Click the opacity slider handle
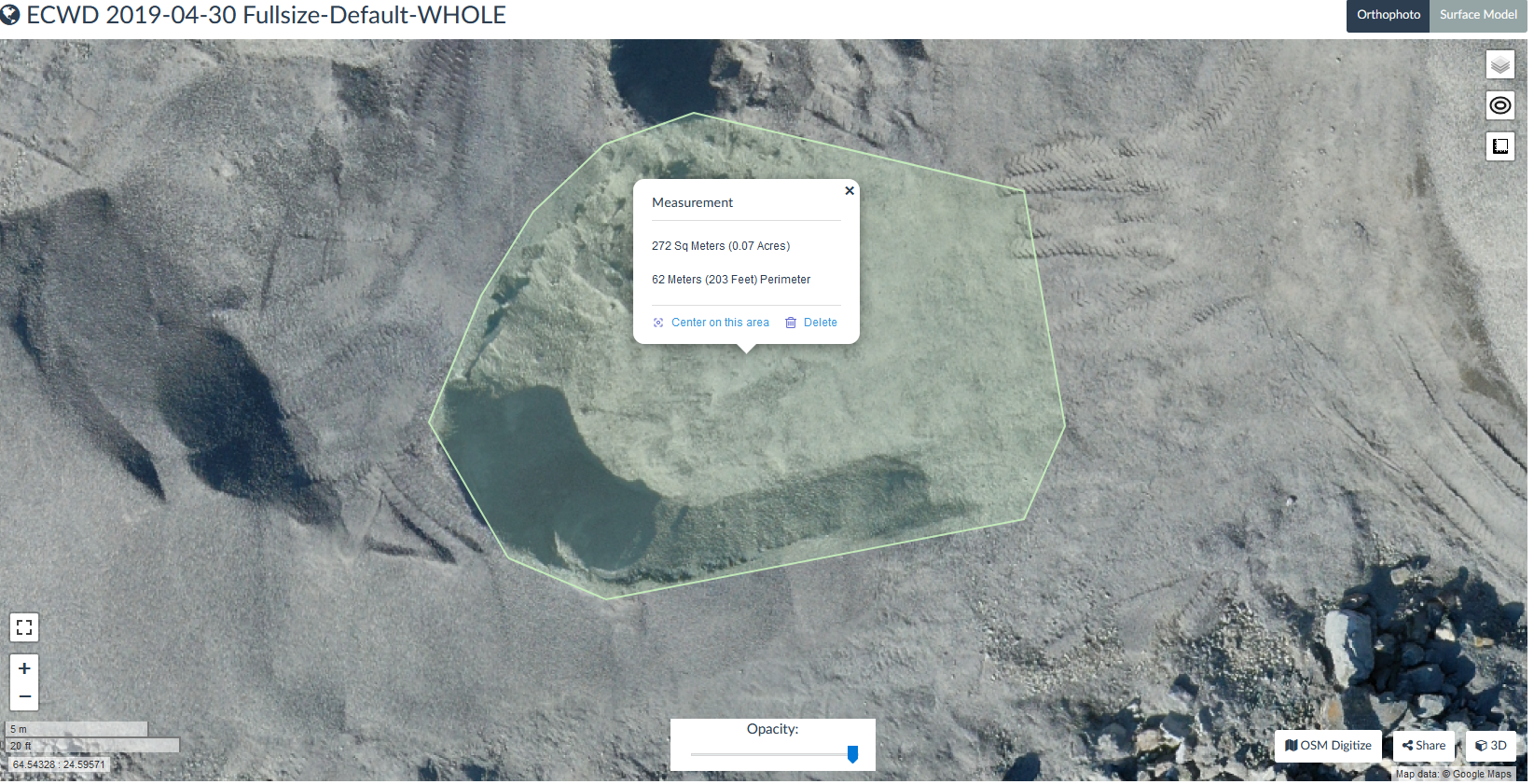This screenshot has height=784, width=1534. [852, 754]
